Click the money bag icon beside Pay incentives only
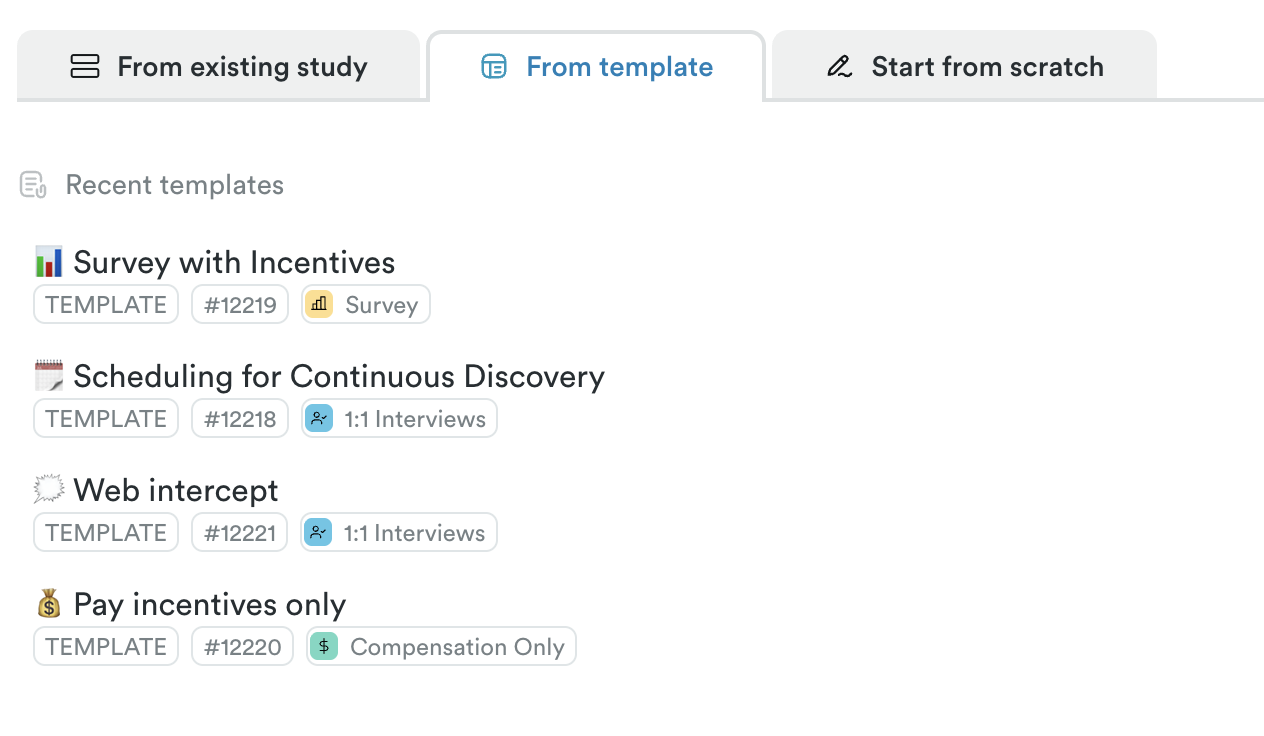 coord(49,604)
